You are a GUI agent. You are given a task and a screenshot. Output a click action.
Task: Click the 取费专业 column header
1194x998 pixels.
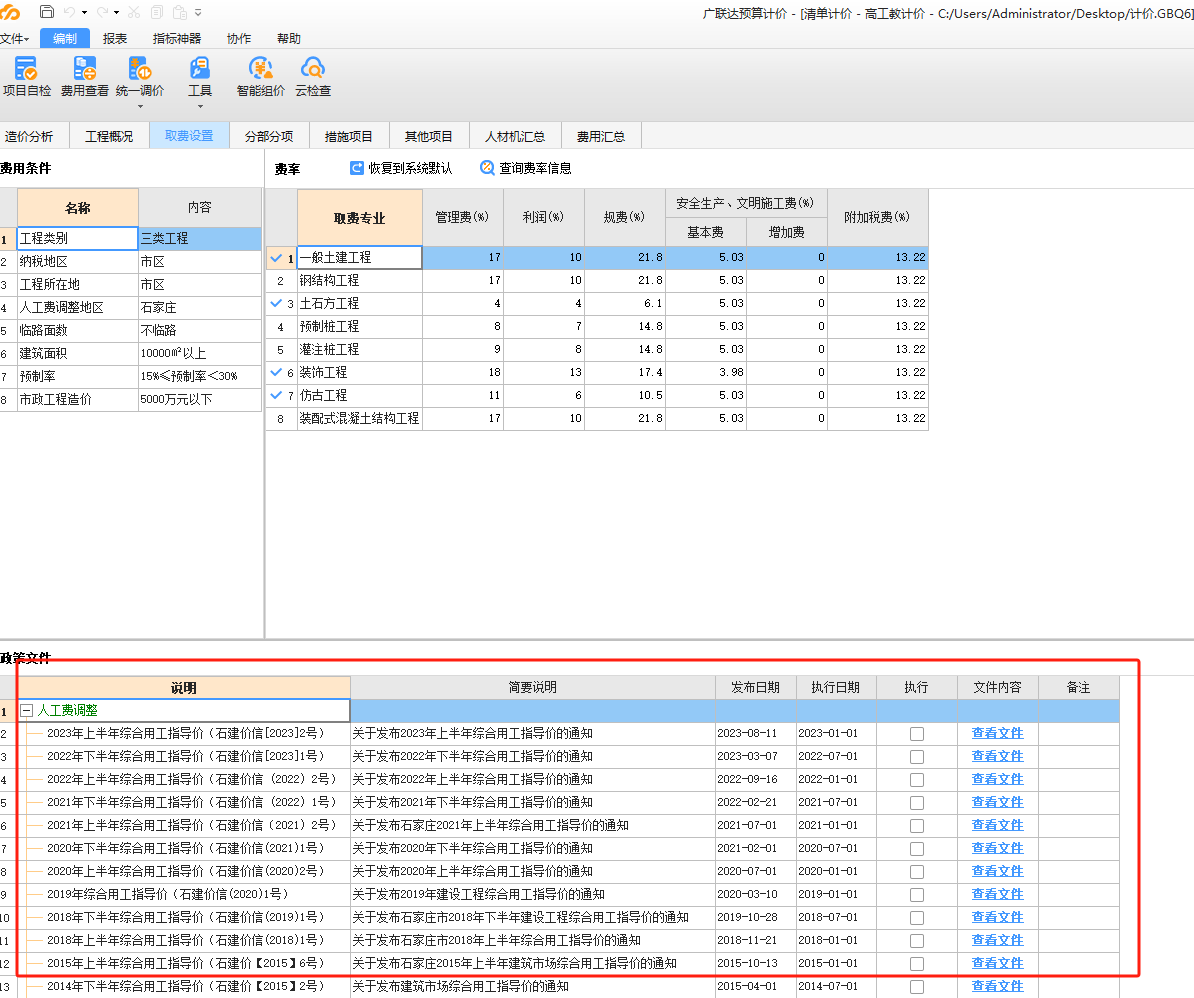359,218
